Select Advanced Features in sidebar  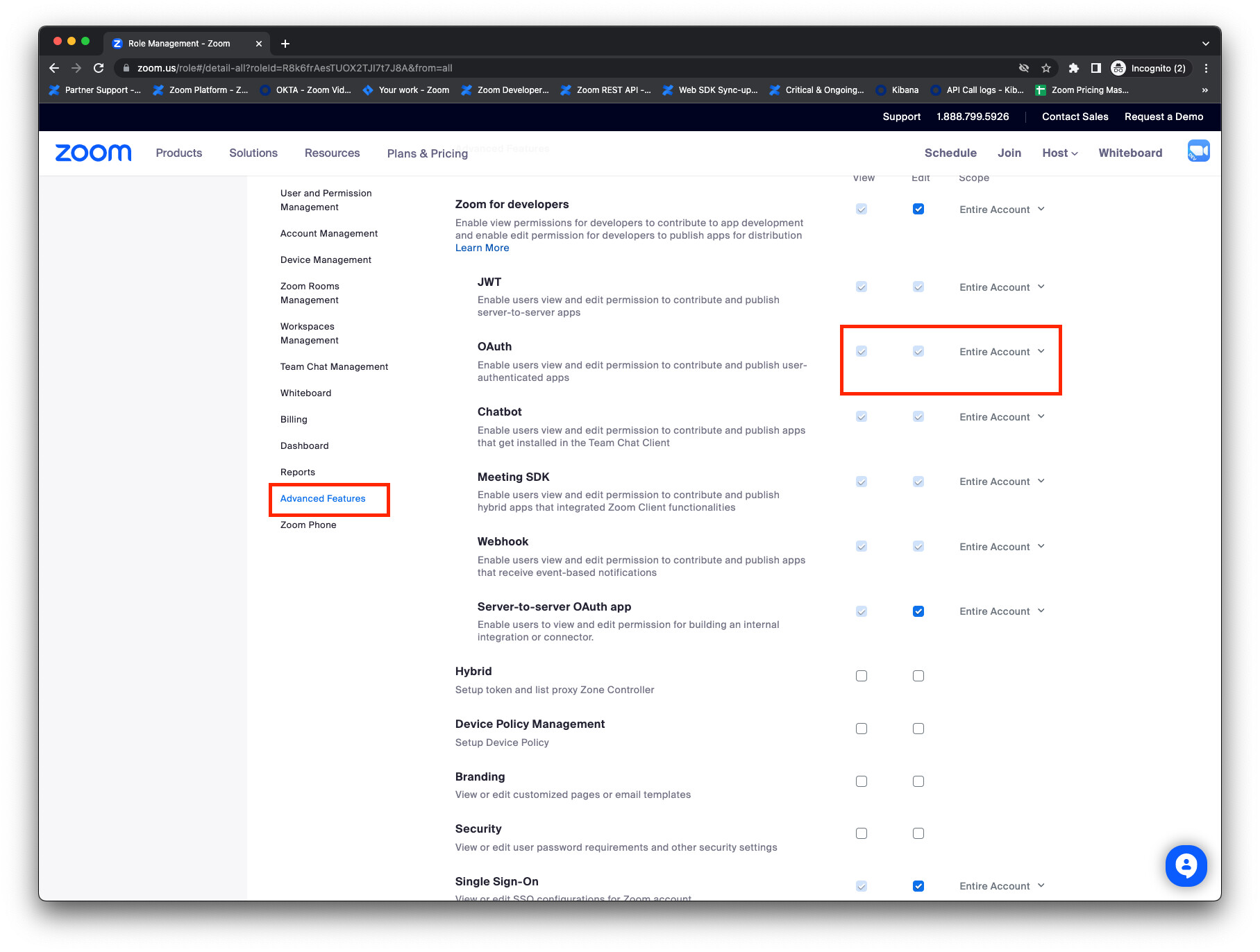tap(323, 498)
